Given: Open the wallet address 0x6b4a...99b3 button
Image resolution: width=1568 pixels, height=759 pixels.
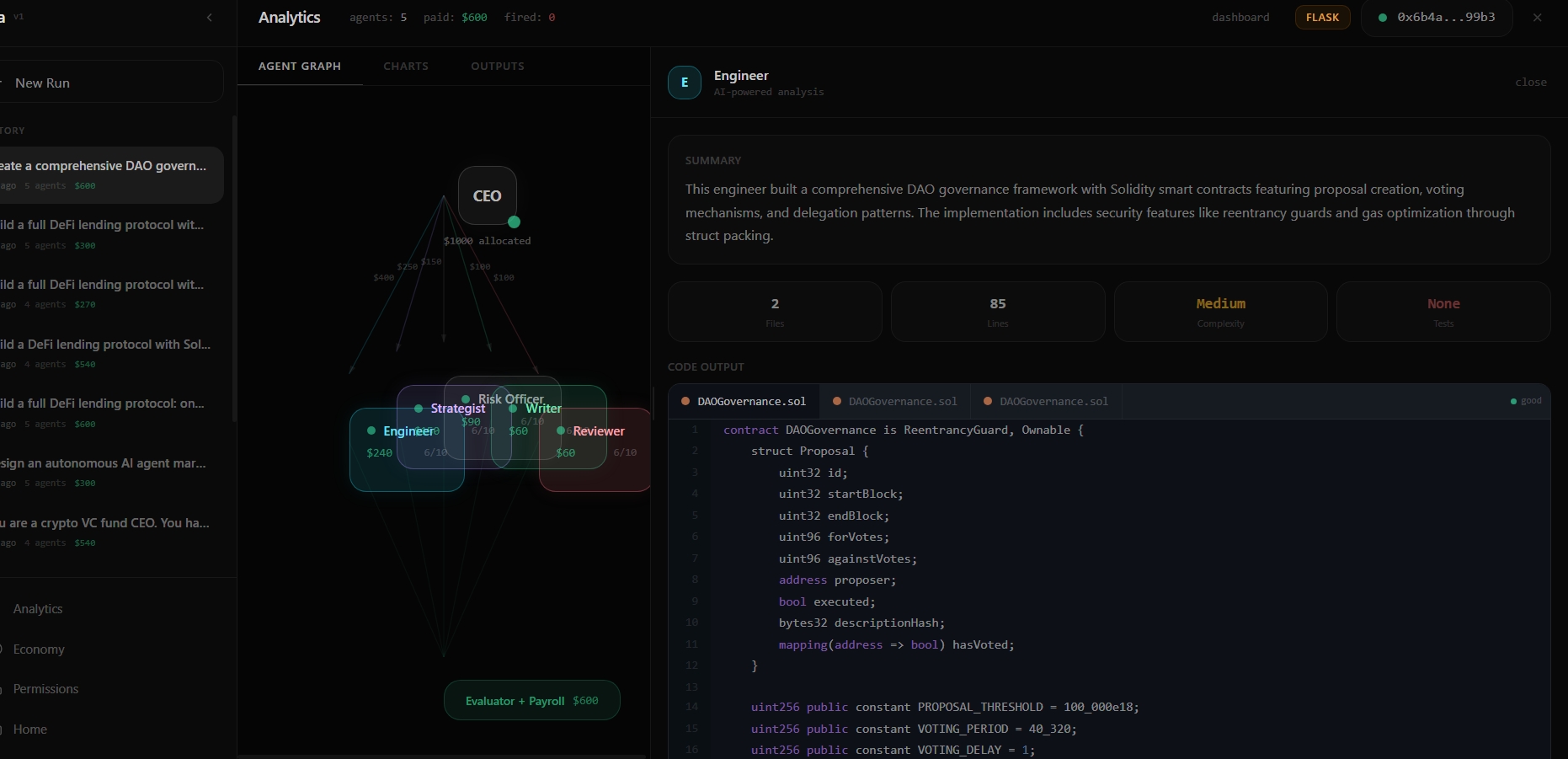Looking at the screenshot, I should [x=1437, y=18].
